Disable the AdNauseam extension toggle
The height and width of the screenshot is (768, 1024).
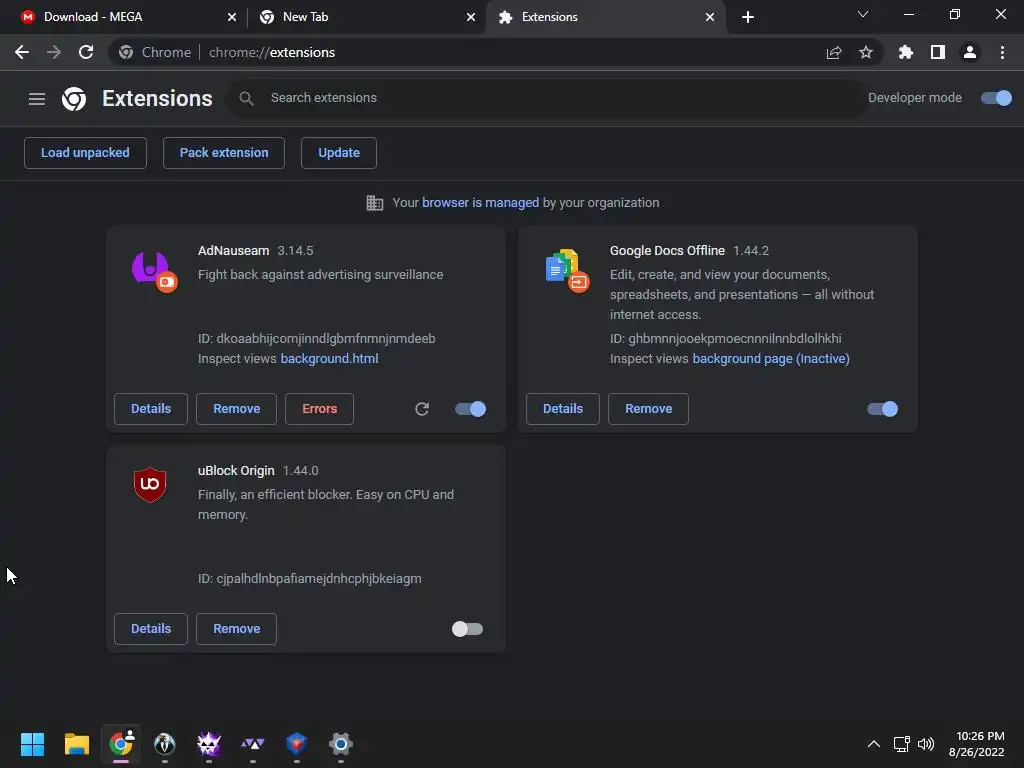[471, 409]
